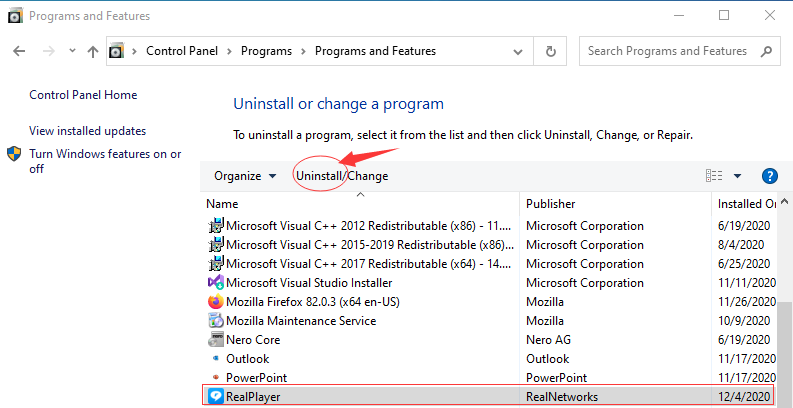The width and height of the screenshot is (793, 408).
Task: Select Outlook entry name
Action: pos(248,358)
